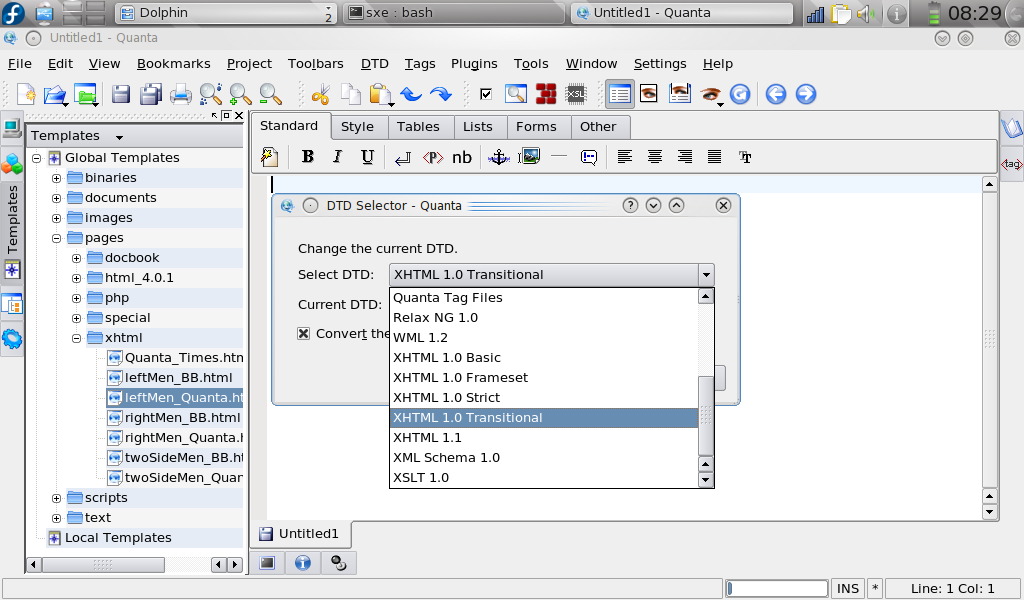Select WML 1.2 option
This screenshot has height=600, width=1024.
coord(543,338)
